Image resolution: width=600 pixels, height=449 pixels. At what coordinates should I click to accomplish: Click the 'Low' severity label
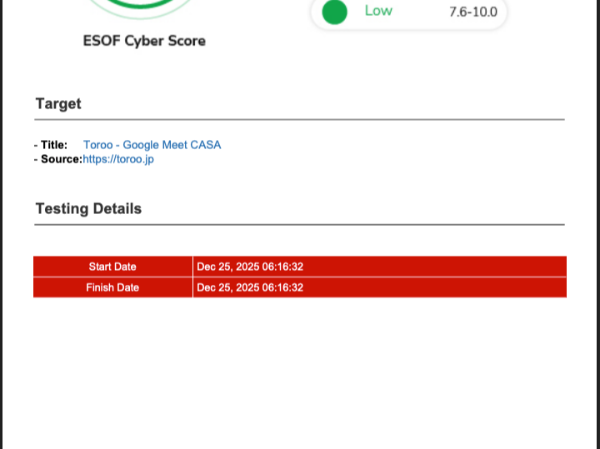coord(378,11)
